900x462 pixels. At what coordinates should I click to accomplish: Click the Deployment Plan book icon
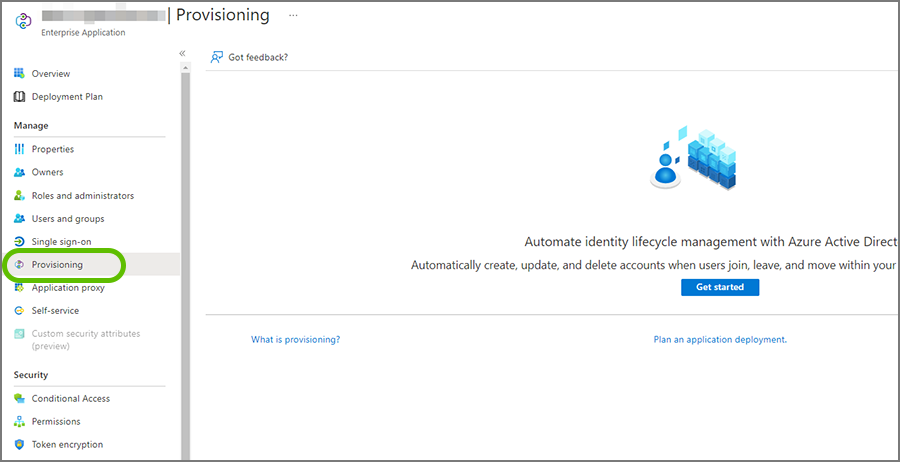pos(20,96)
